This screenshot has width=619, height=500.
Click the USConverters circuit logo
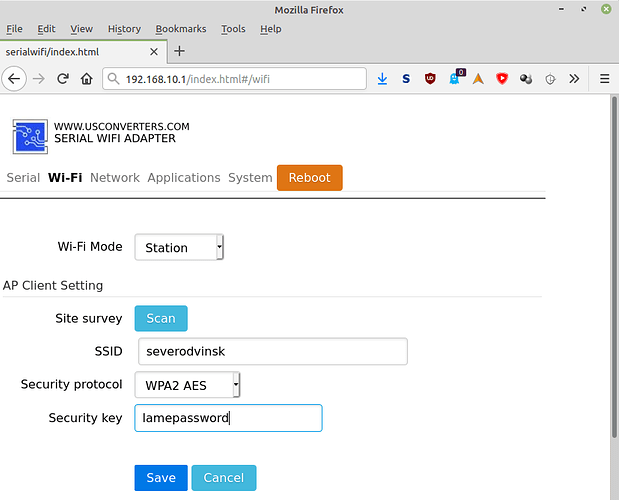point(30,136)
